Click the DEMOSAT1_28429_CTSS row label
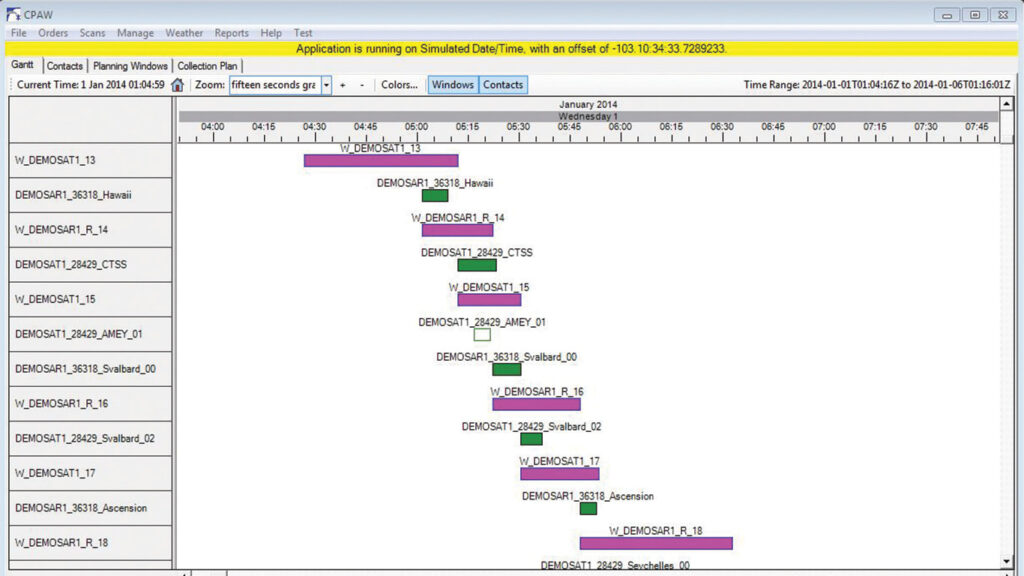The image size is (1024, 576). [90, 265]
